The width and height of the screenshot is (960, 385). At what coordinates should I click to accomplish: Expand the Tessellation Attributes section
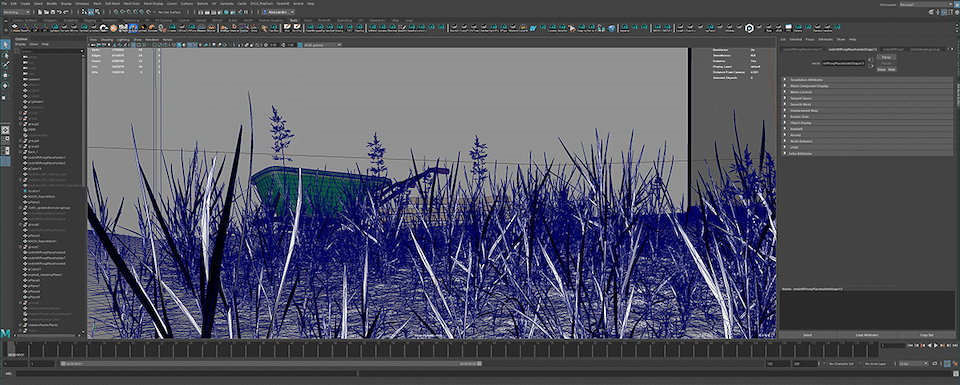[x=868, y=80]
